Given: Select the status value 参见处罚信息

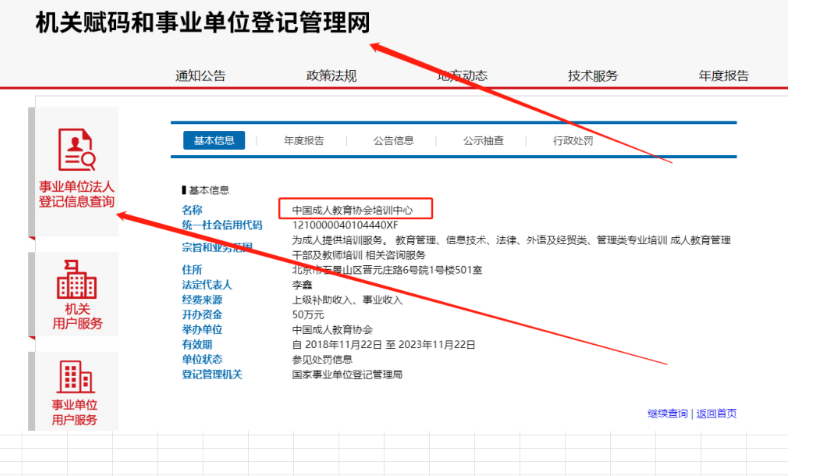Looking at the screenshot, I should [322, 360].
